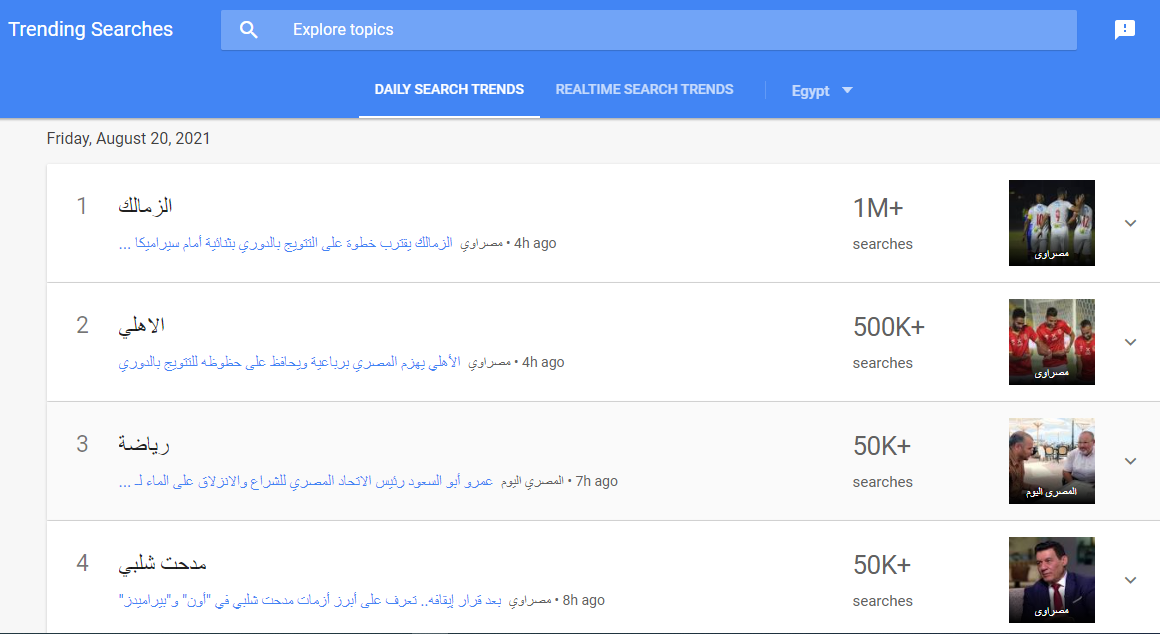Screen dimensions: 1160x634
Task: Expand the first trend الزمالك row
Action: (1130, 223)
